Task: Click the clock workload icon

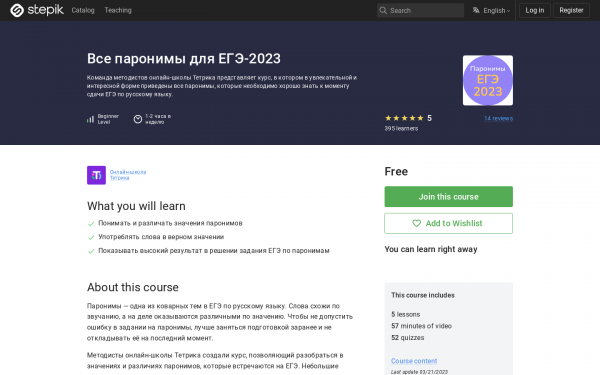Action: (x=138, y=119)
